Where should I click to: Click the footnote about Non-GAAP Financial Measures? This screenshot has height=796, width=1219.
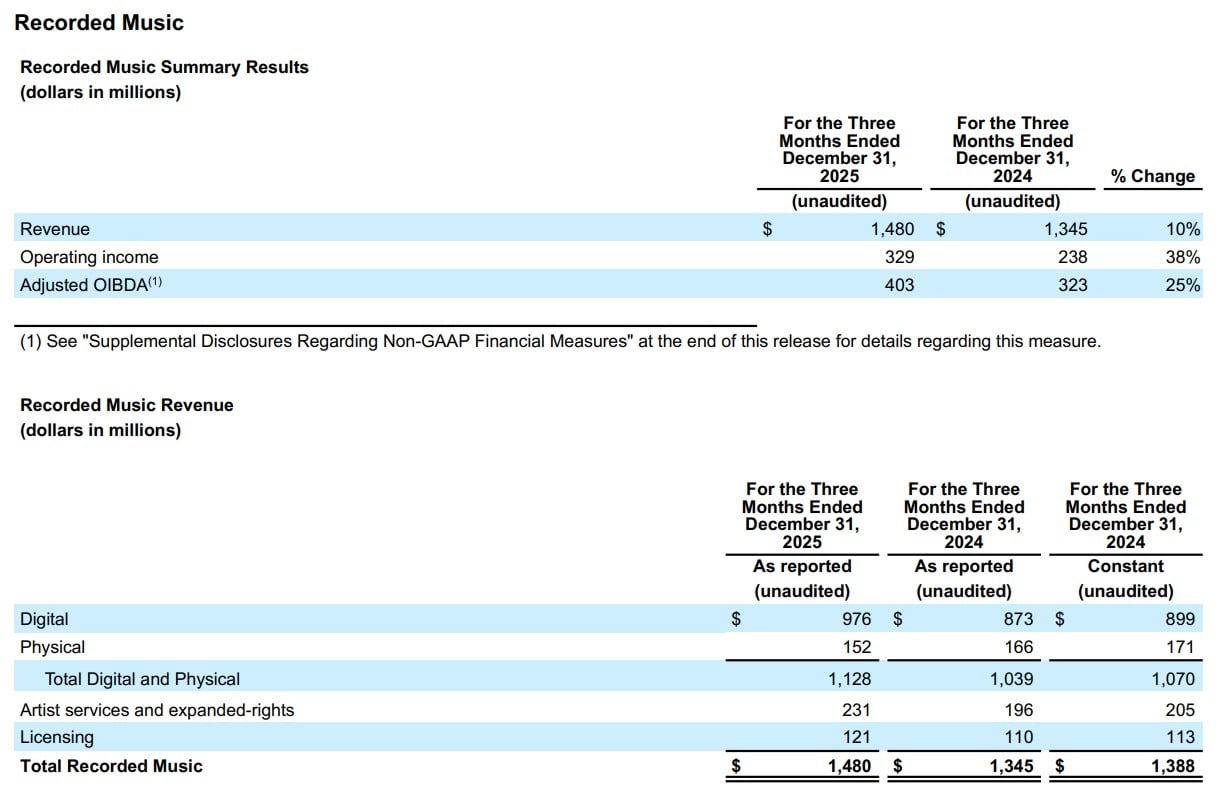[560, 341]
